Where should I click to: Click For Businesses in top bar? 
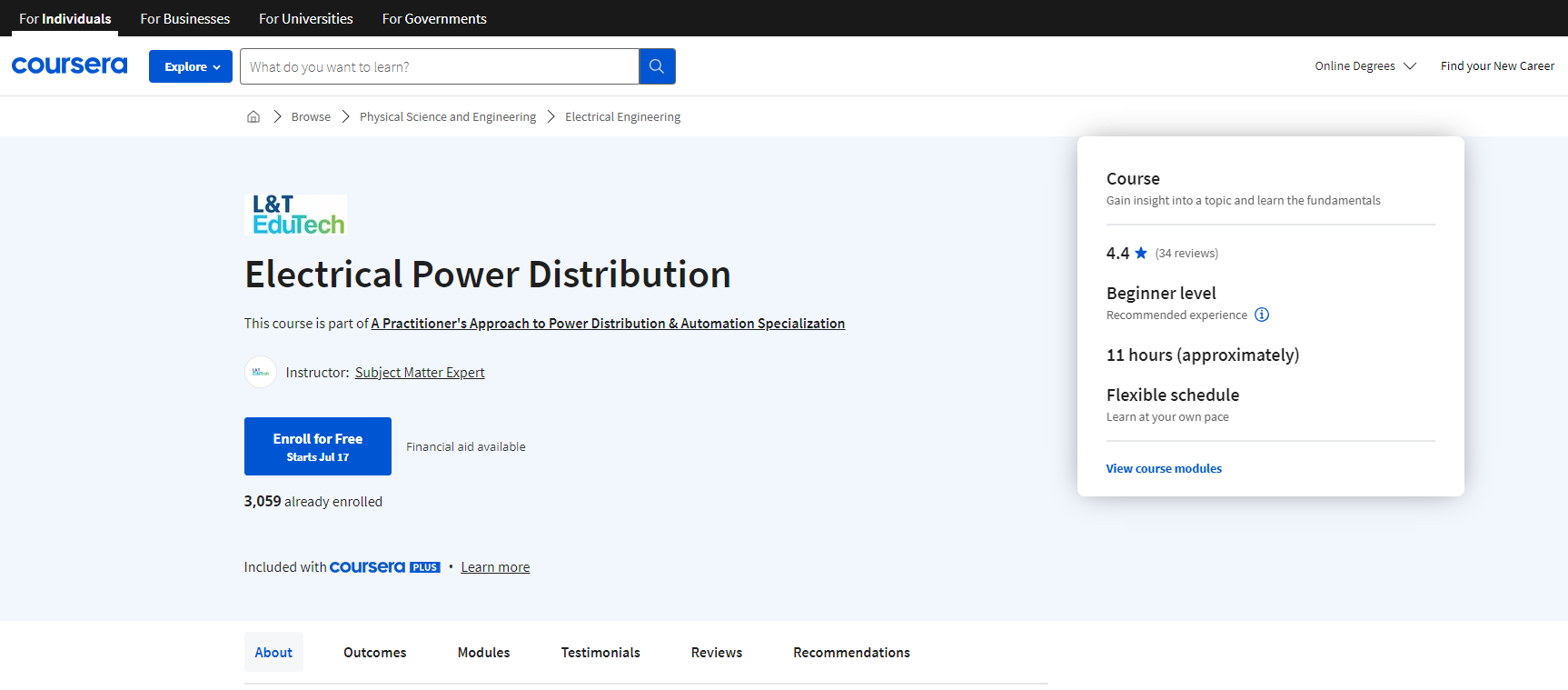coord(184,18)
